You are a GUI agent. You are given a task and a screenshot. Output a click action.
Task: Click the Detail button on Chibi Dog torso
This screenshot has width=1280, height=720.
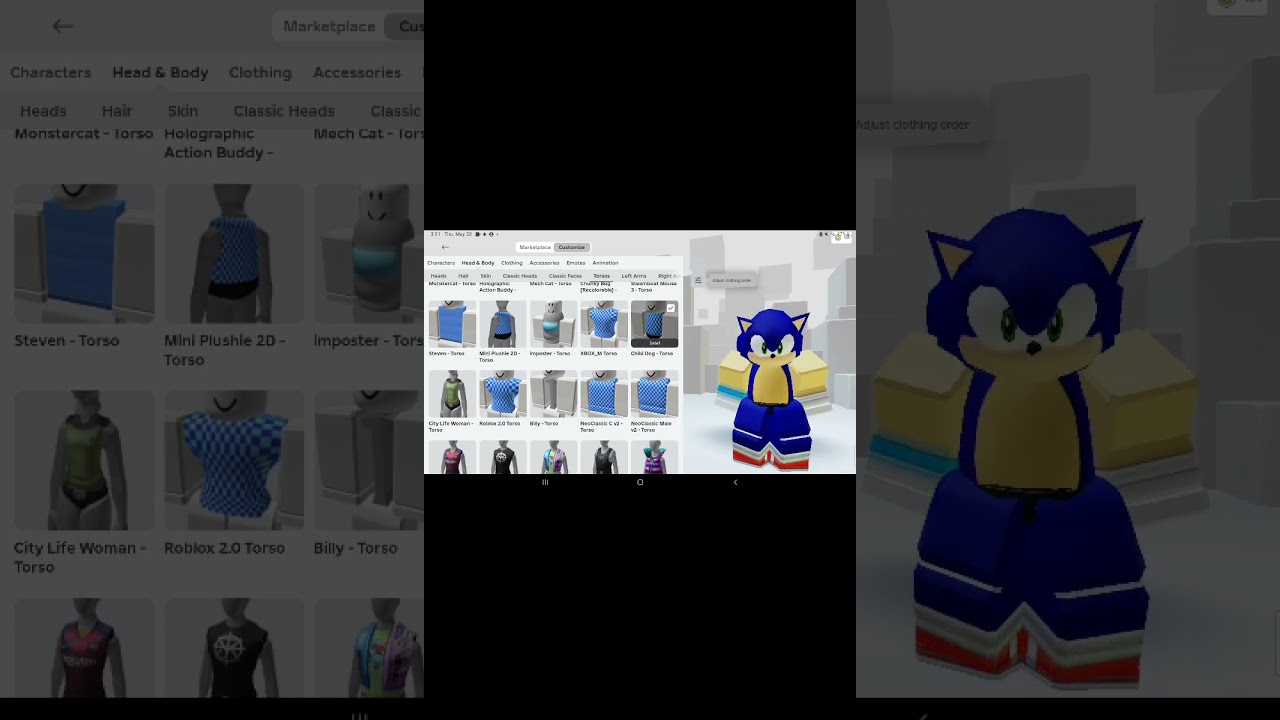[655, 343]
